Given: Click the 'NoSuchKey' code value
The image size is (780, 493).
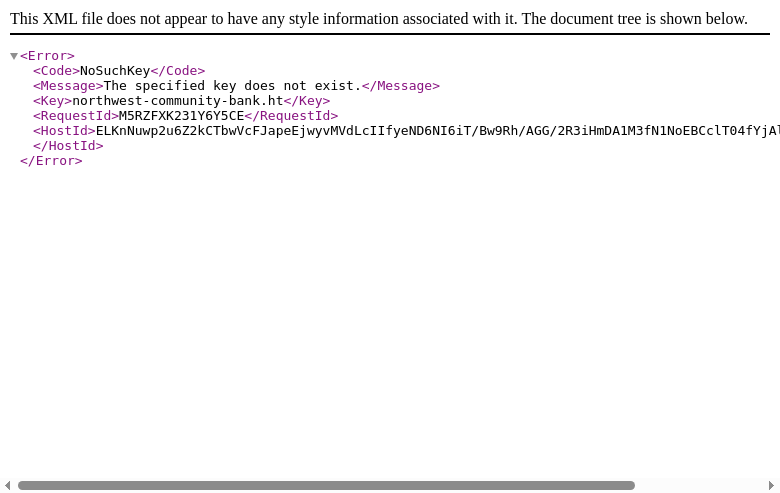Looking at the screenshot, I should point(115,71).
